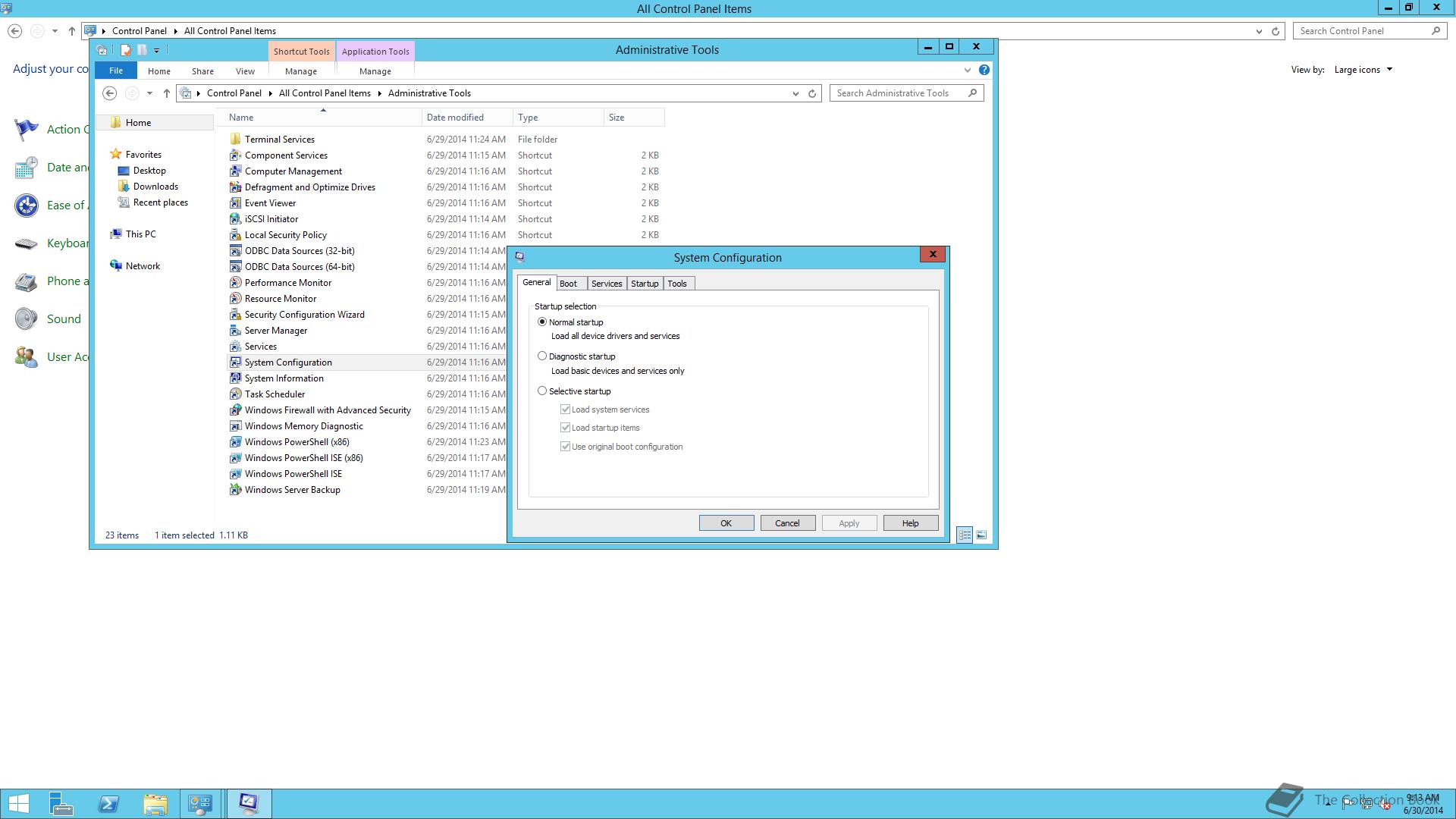This screenshot has width=1456, height=819.
Task: Open File Explorer from the taskbar
Action: click(155, 804)
